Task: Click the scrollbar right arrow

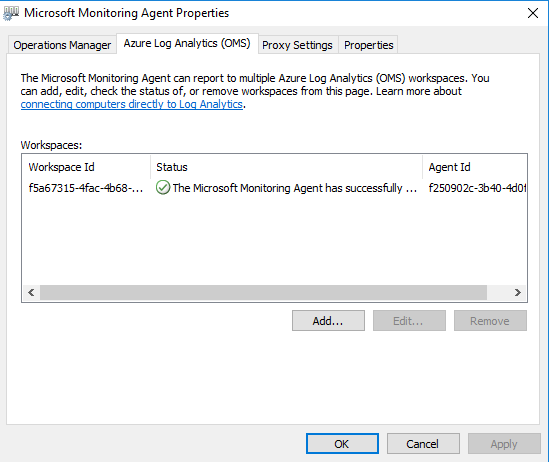Action: coord(517,292)
